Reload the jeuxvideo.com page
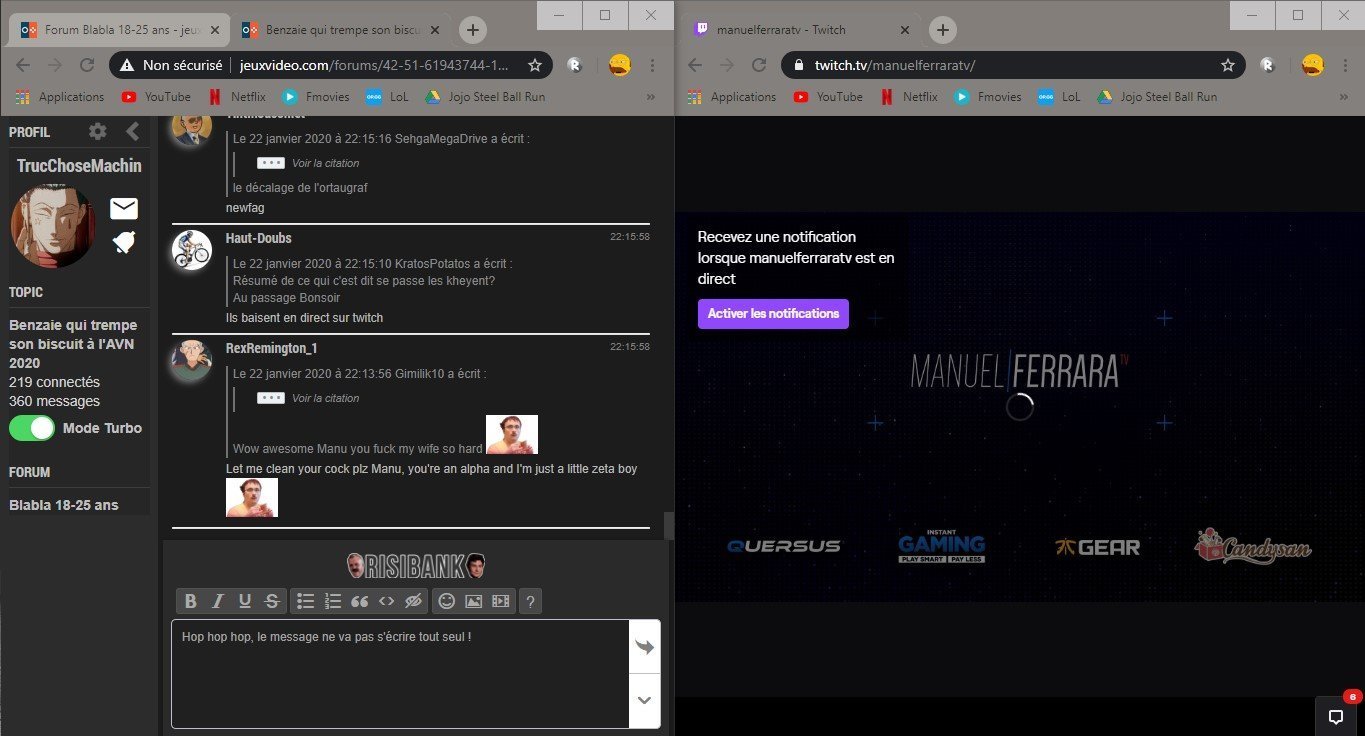Screen dimensions: 1365x736 [x=87, y=65]
